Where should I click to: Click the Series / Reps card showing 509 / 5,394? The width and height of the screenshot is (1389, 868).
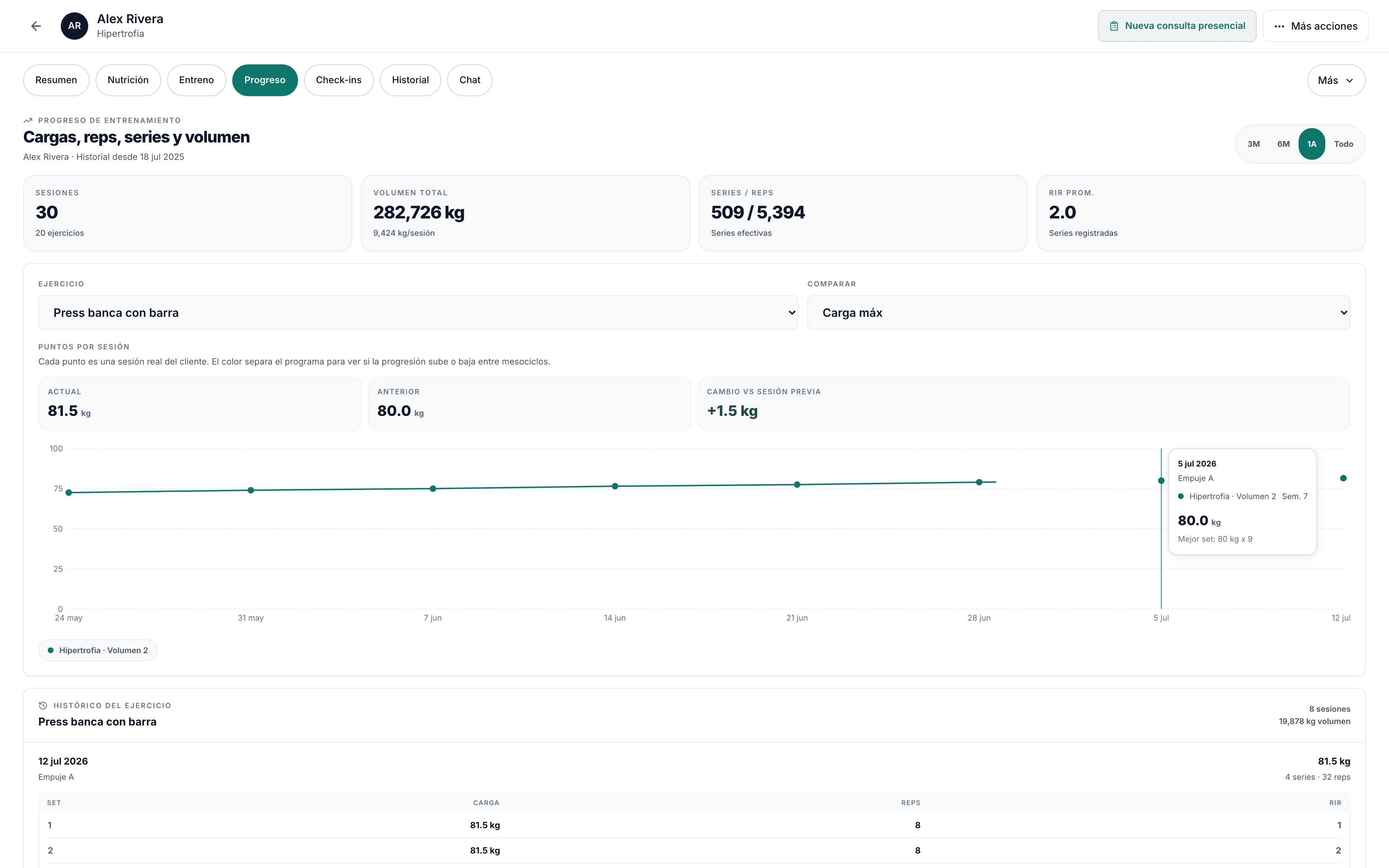click(863, 213)
